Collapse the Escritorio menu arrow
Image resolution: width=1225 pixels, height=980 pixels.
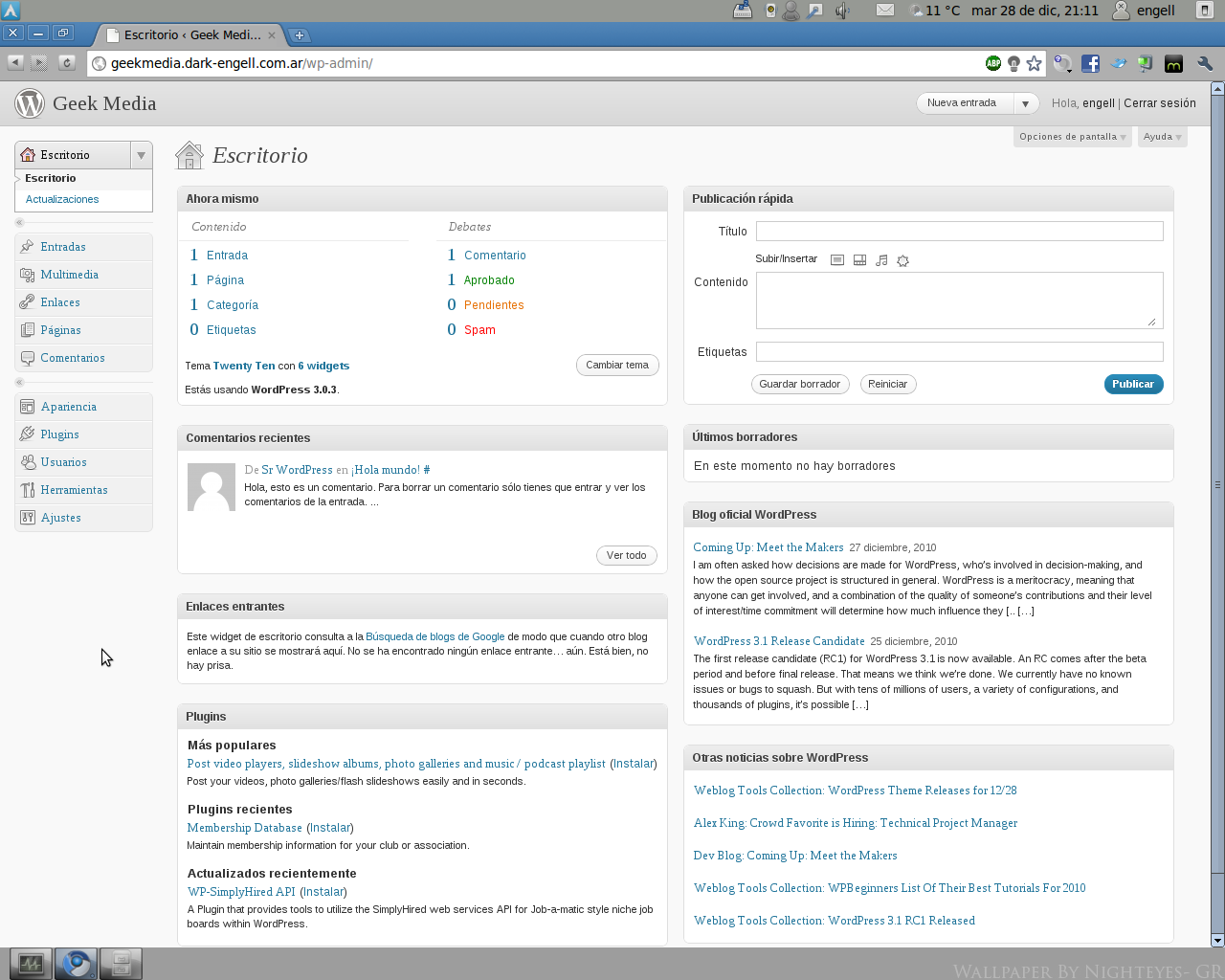click(x=141, y=155)
